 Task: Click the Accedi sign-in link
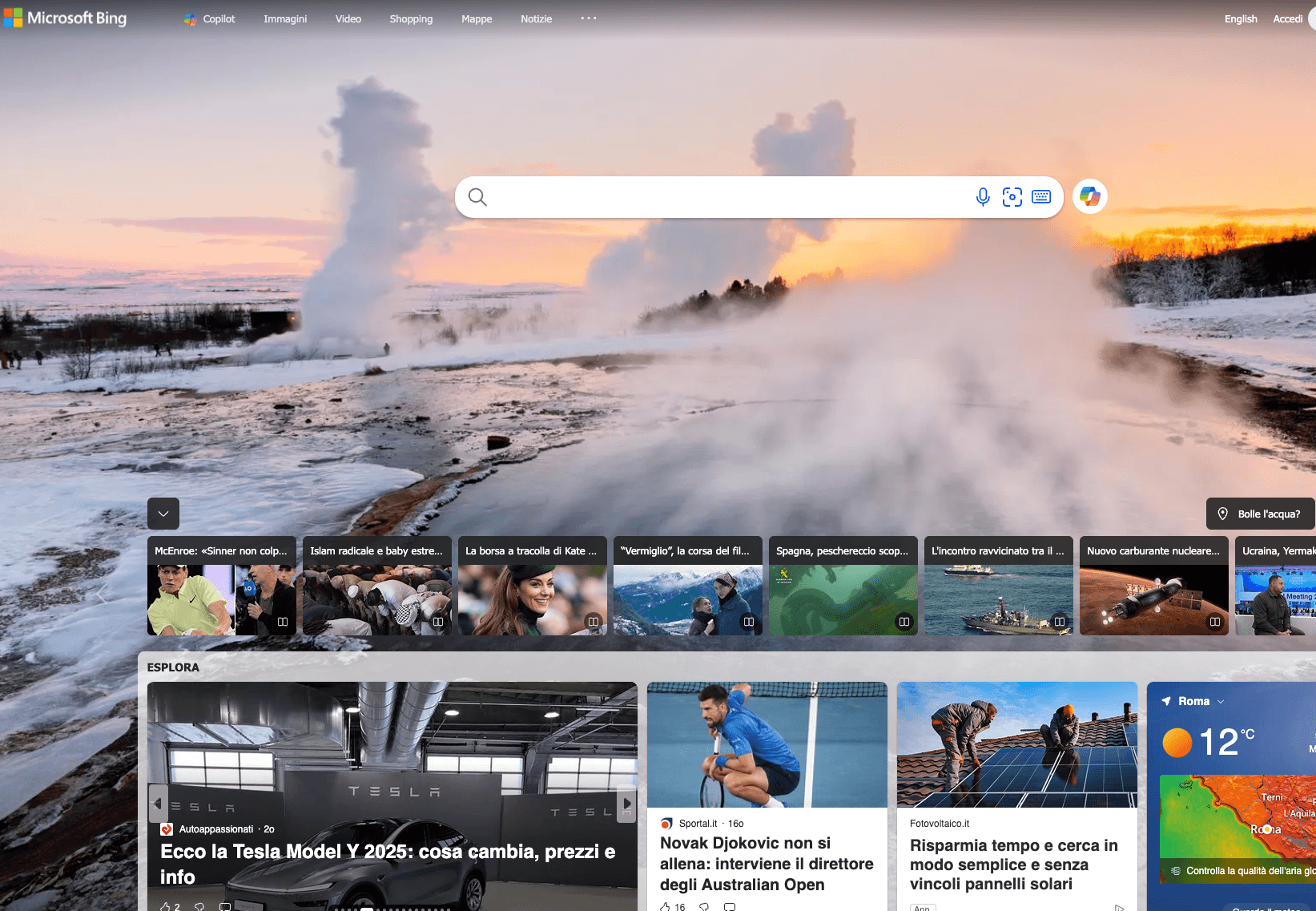(x=1287, y=18)
